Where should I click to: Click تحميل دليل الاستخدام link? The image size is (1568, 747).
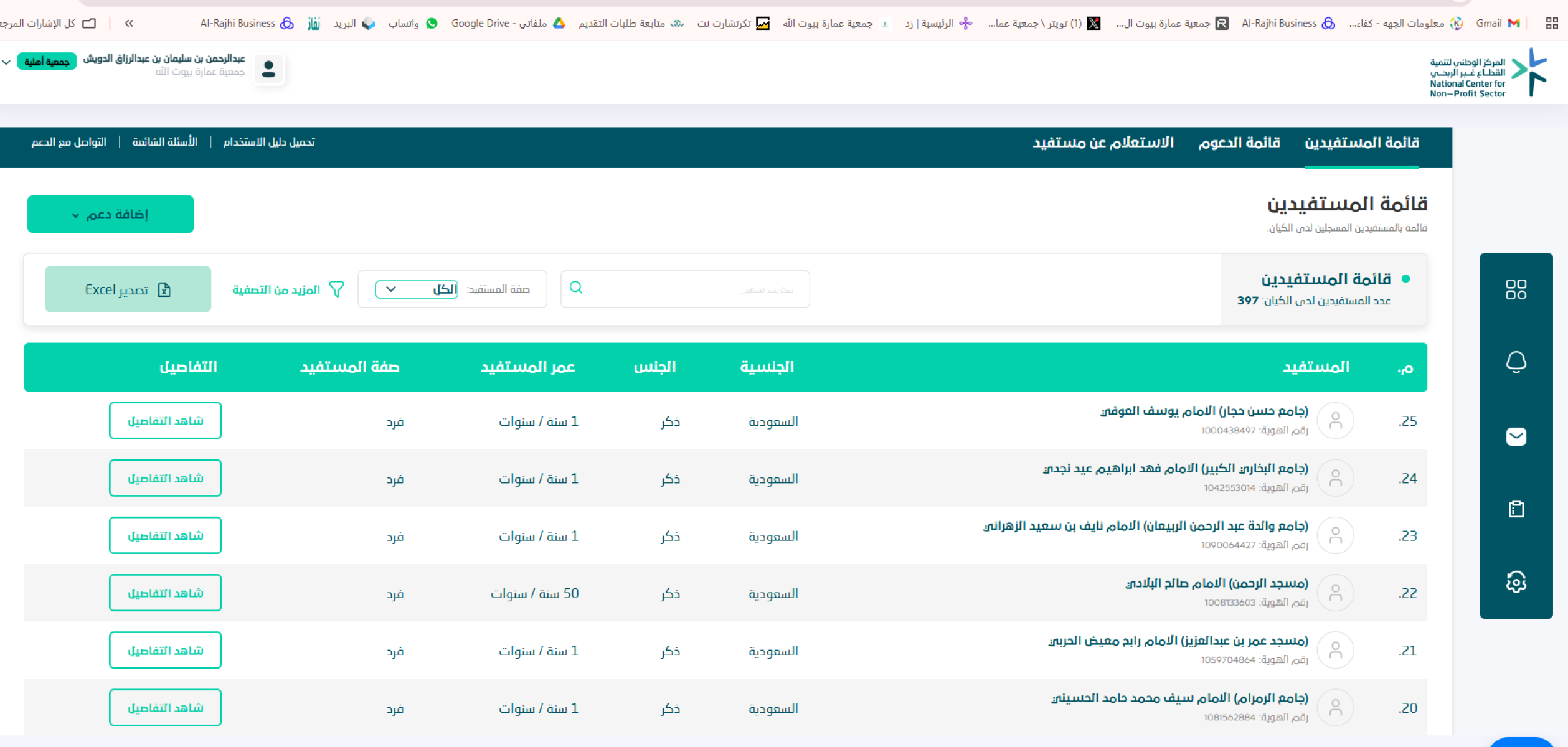(x=269, y=142)
